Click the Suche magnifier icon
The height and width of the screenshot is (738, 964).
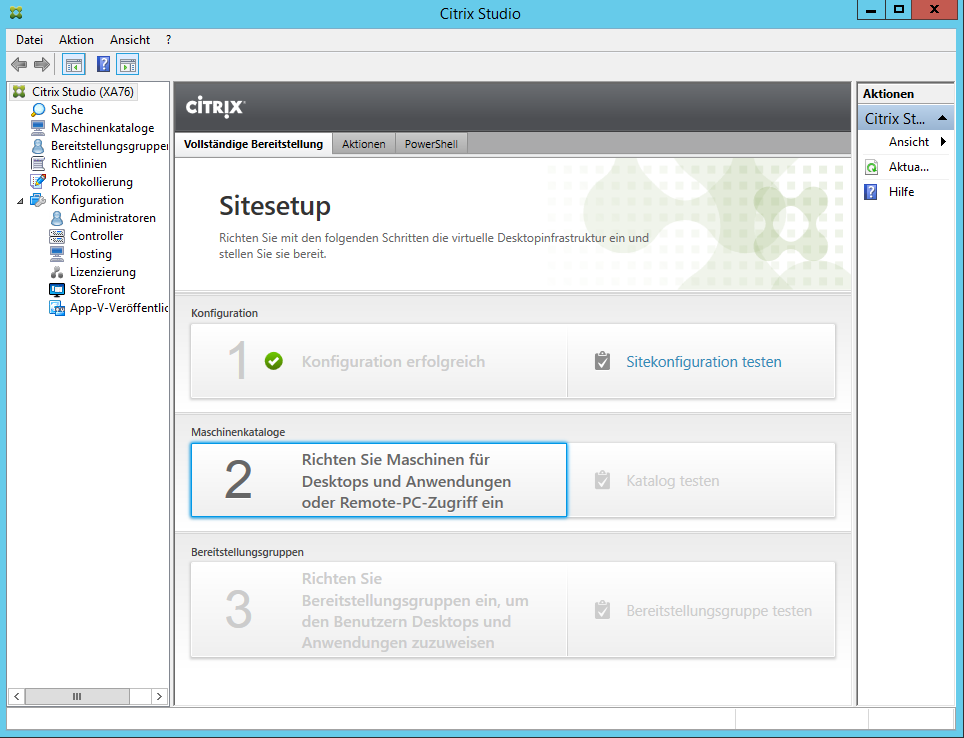pyautogui.click(x=38, y=109)
